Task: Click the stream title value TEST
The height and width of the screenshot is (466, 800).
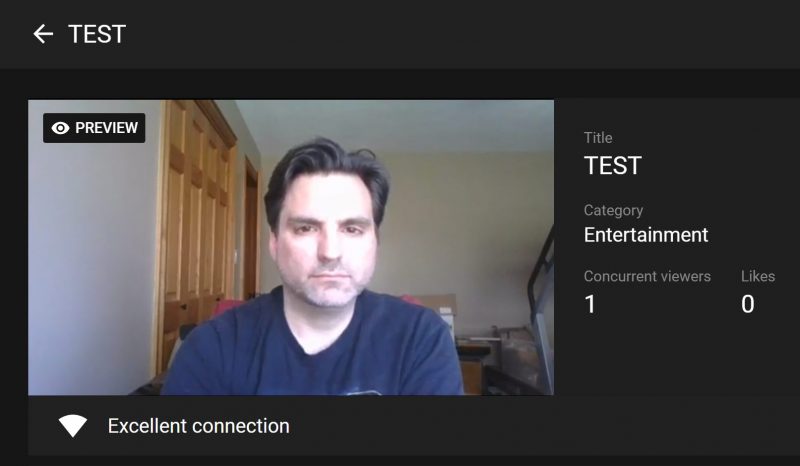Action: point(612,165)
